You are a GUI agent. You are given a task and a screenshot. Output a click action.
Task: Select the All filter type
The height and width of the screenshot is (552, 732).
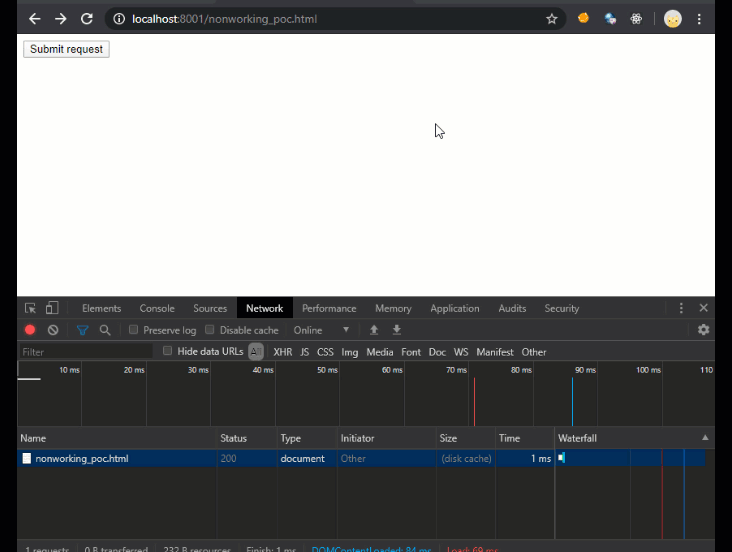(256, 352)
